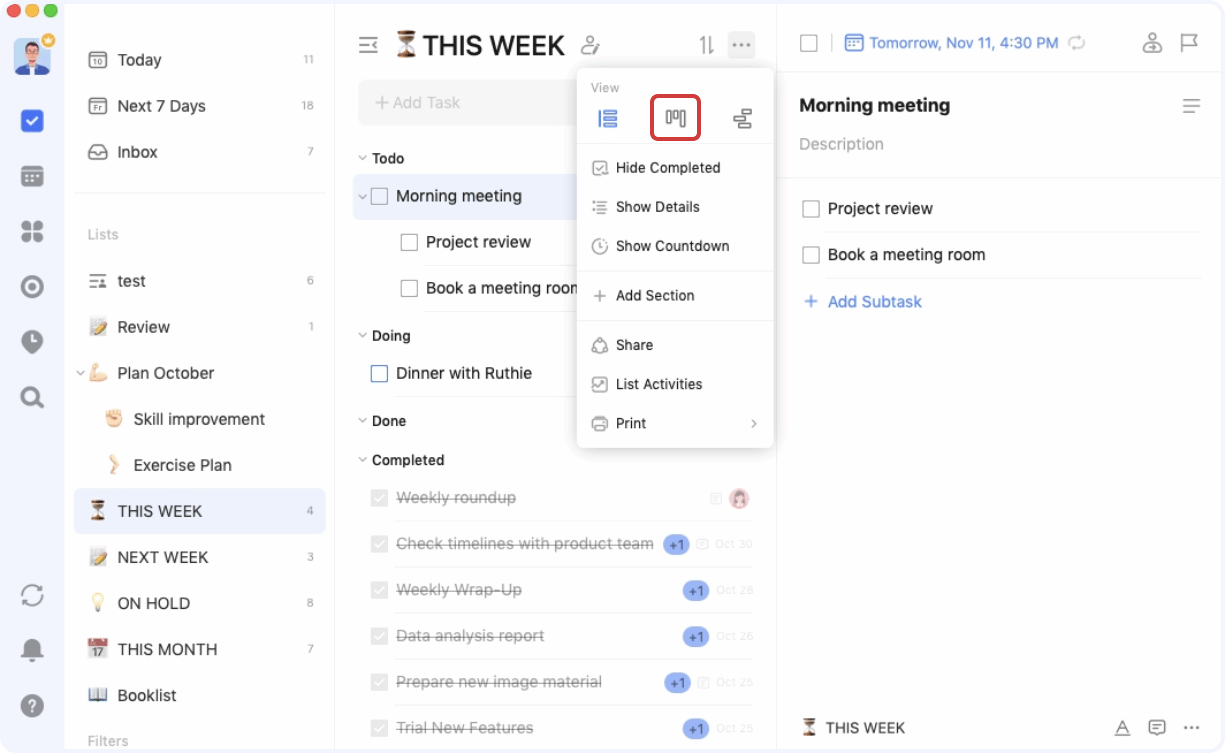Check the Morning meeting task checkbox
Viewport: 1225px width, 753px height.
pyautogui.click(x=379, y=196)
